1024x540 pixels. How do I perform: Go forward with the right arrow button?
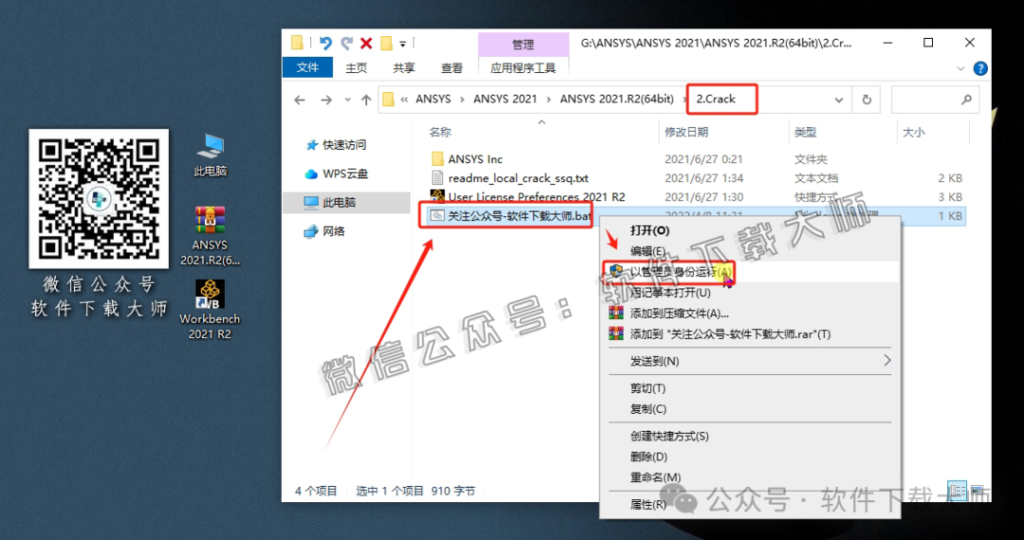coord(326,100)
